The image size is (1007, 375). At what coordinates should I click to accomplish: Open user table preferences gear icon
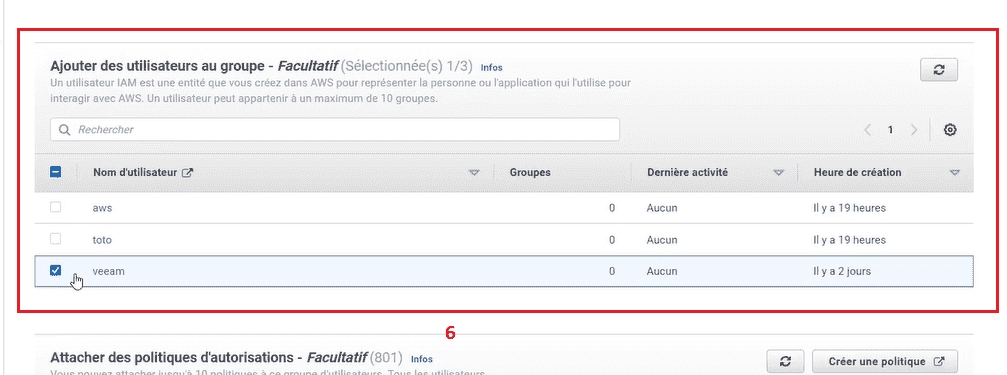pyautogui.click(x=950, y=130)
